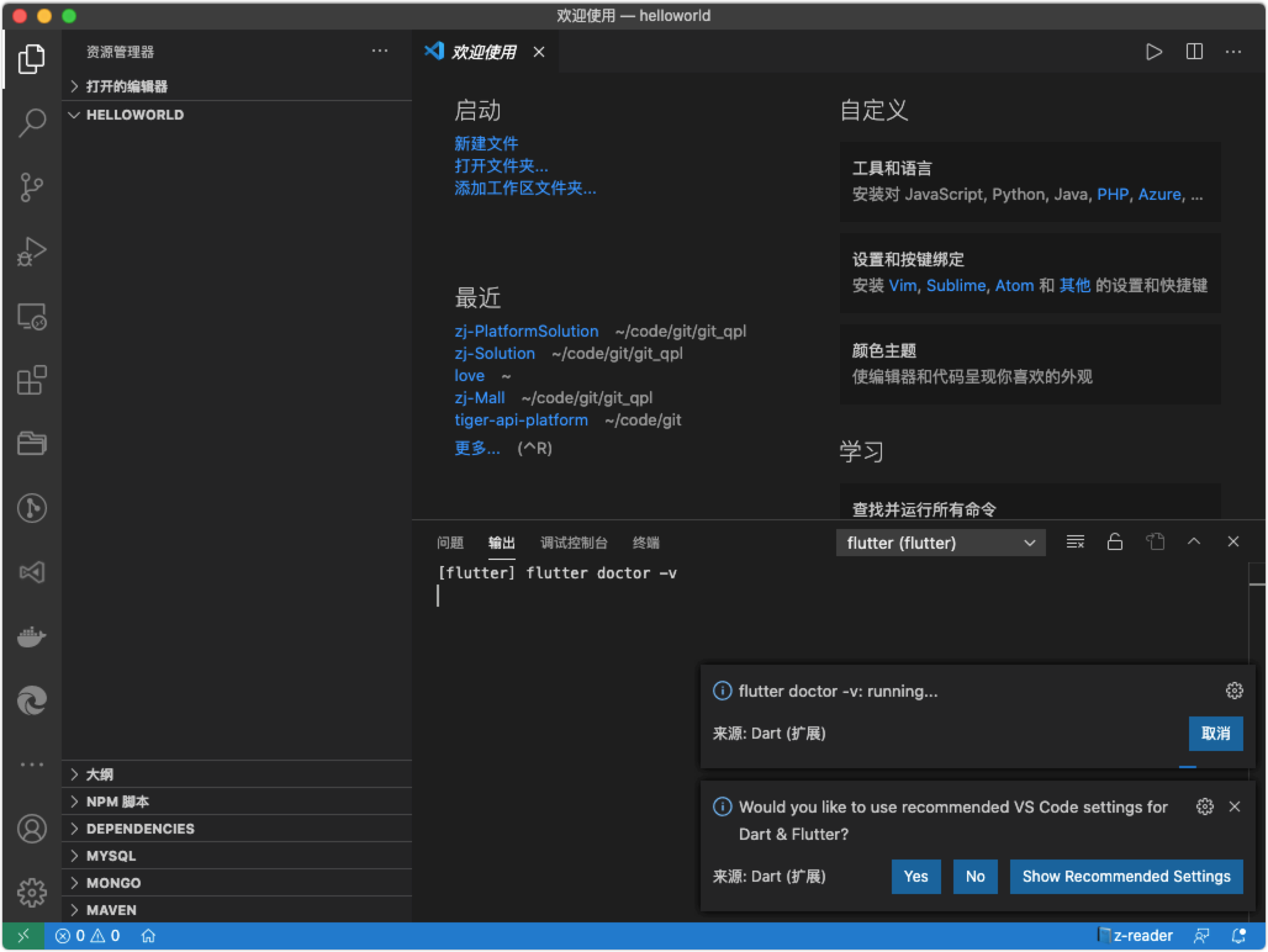The image size is (1268, 952).
Task: Open gear on flutter doctor notification
Action: 1234,691
